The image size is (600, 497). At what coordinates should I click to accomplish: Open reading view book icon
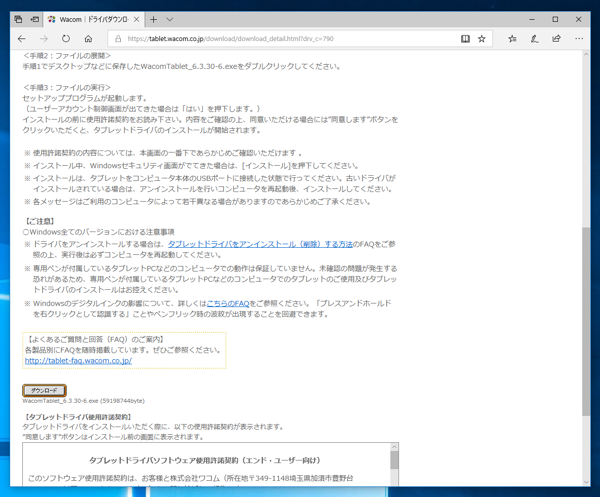pos(465,39)
